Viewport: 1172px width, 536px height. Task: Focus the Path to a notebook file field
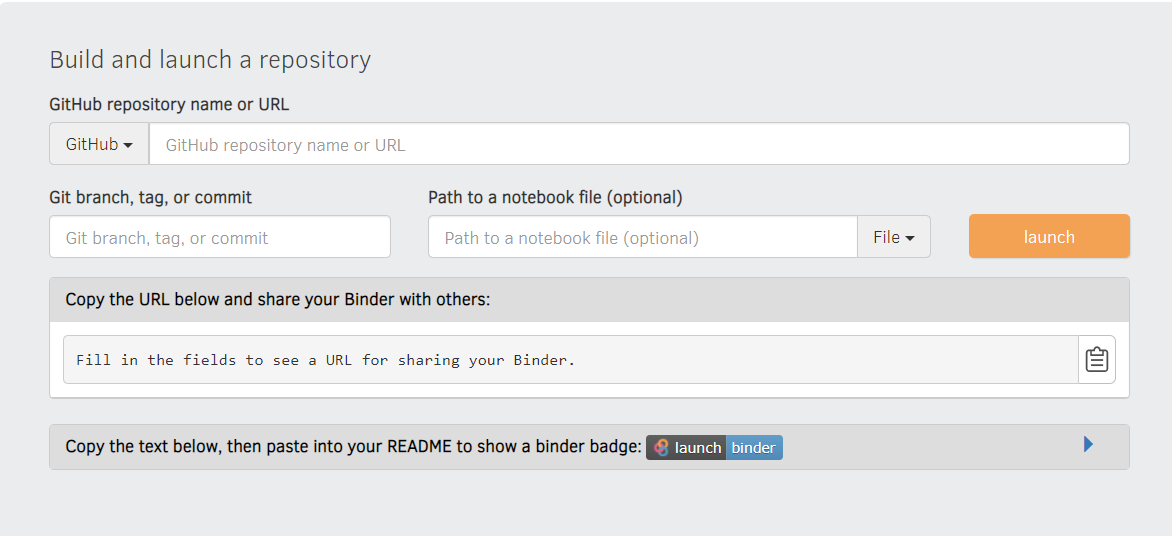(x=643, y=237)
